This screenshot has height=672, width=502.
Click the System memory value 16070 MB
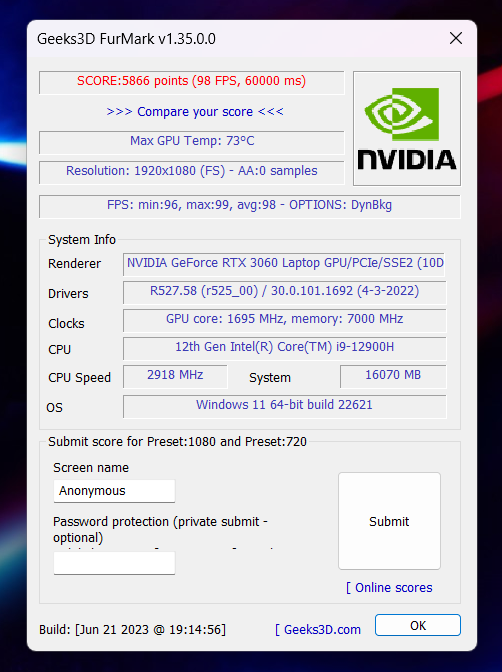point(393,376)
